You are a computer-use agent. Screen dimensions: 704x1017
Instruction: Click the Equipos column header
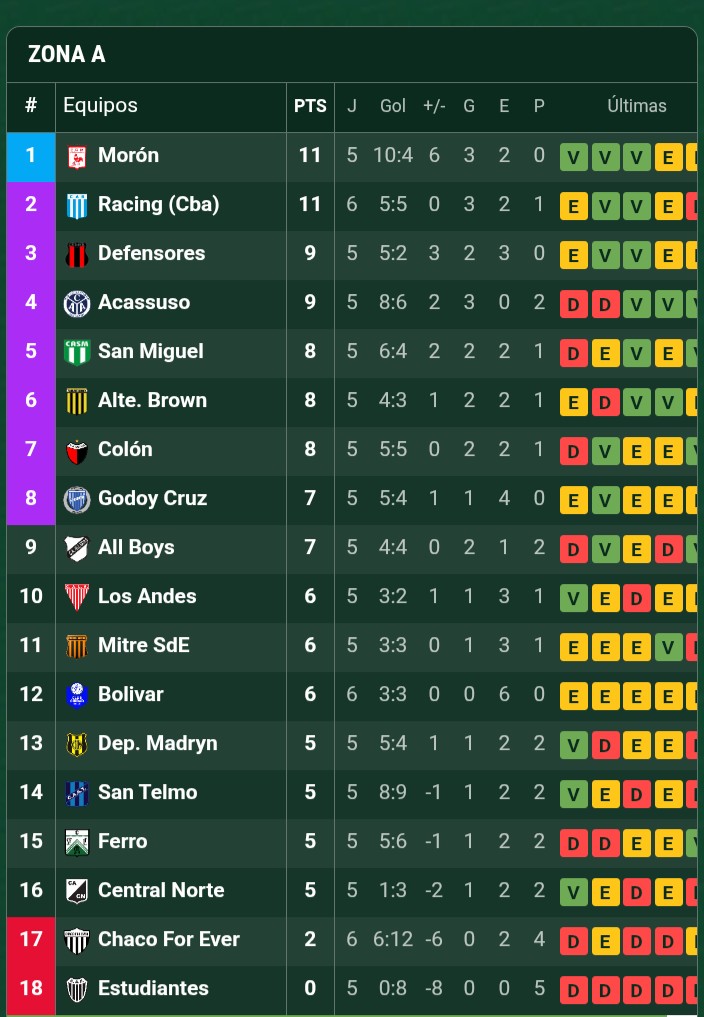click(101, 106)
